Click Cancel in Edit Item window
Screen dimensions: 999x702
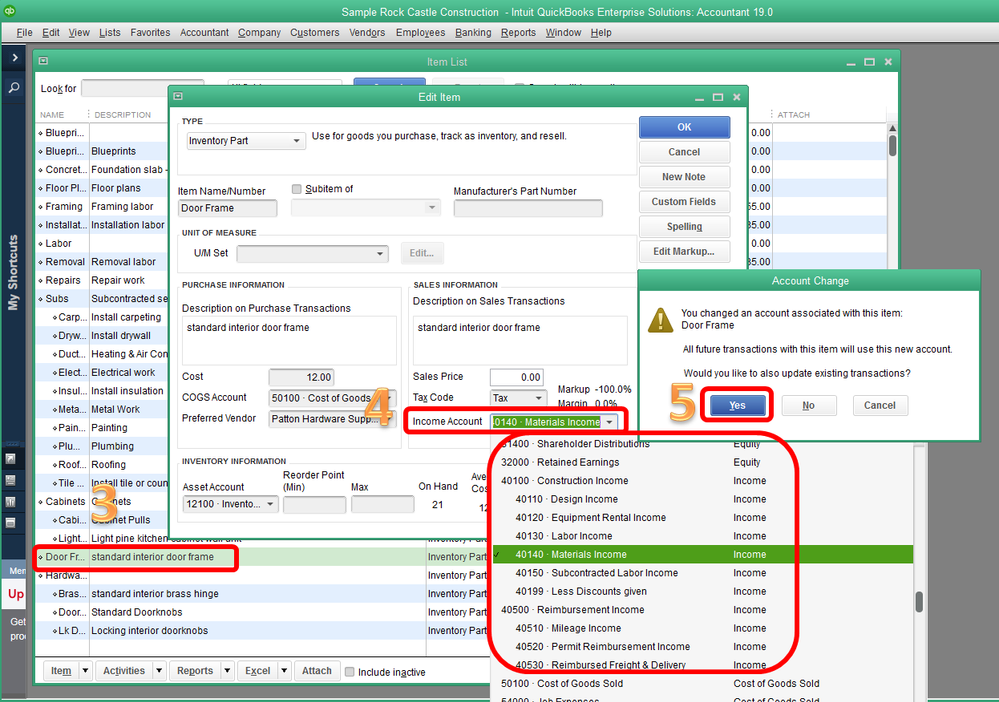coord(684,152)
